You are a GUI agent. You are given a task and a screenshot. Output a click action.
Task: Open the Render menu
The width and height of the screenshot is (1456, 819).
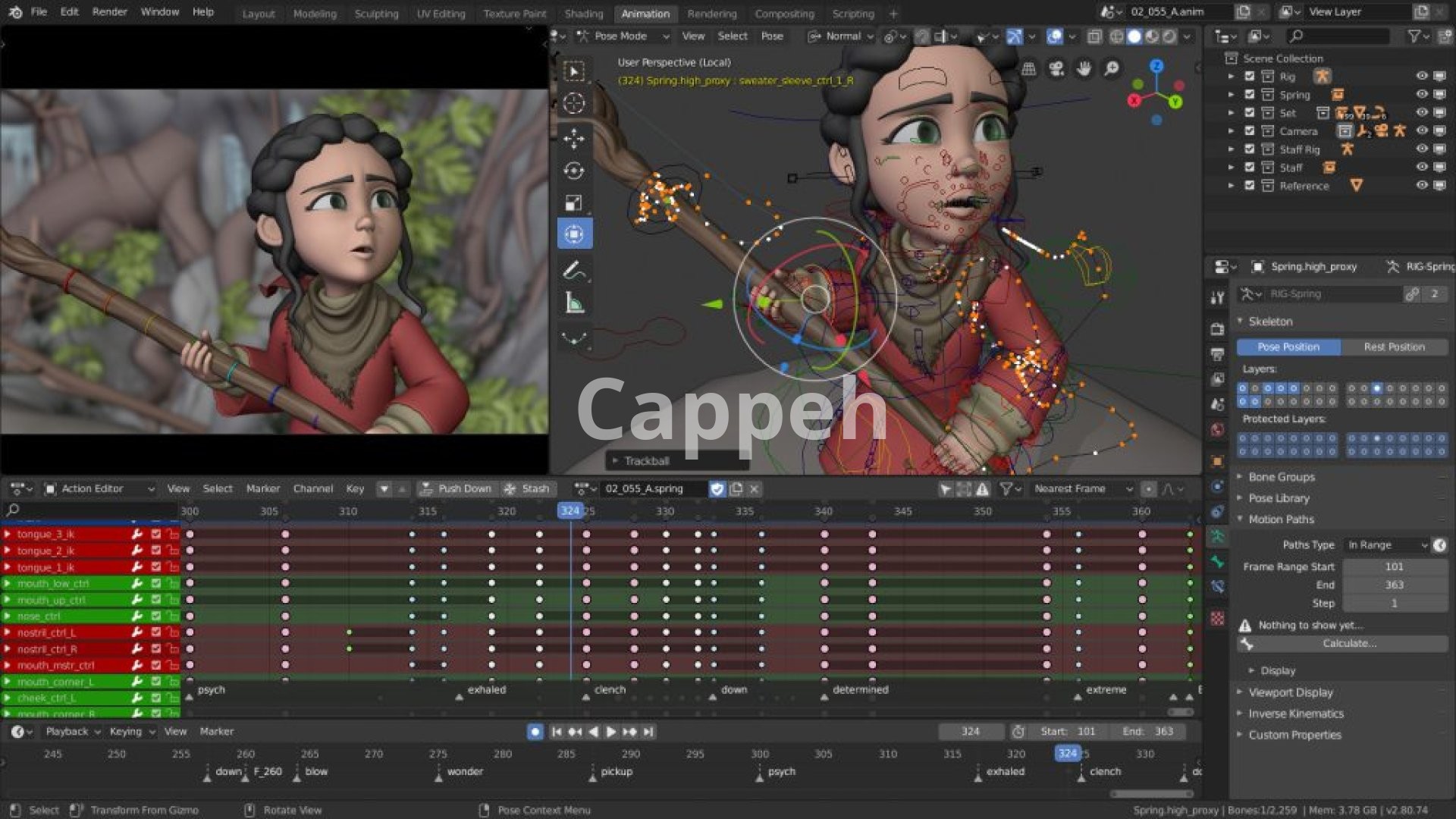[x=109, y=12]
